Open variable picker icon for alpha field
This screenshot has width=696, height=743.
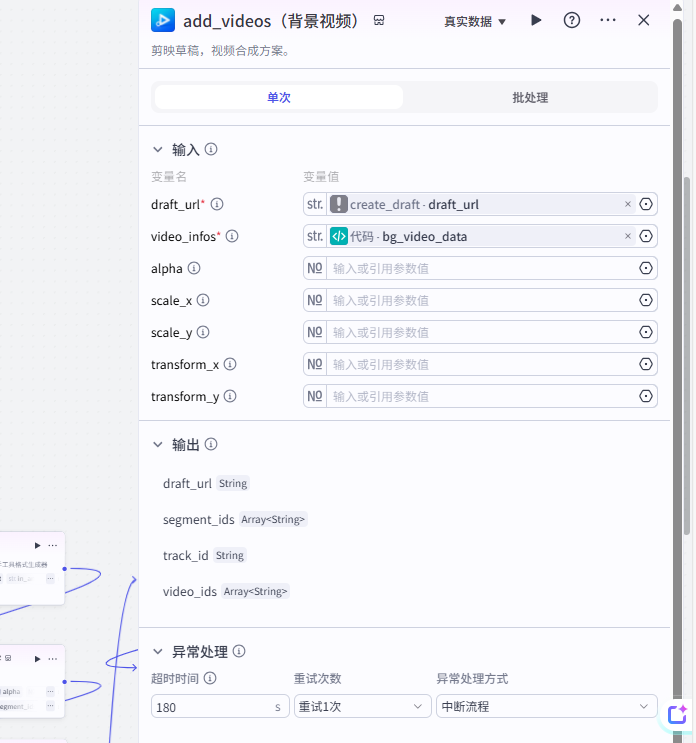(x=646, y=268)
